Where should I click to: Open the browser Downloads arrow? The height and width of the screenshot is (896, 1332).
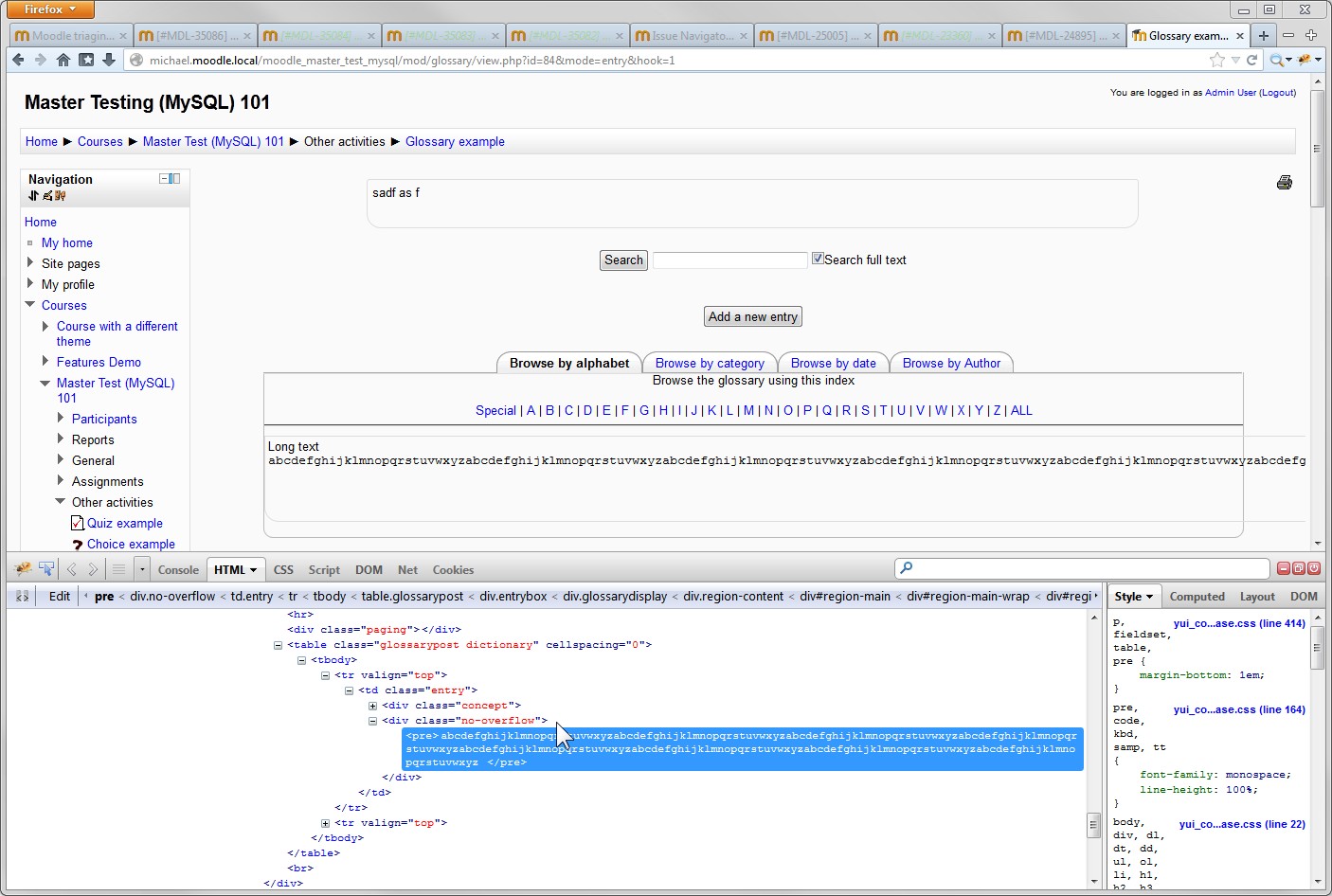109,60
